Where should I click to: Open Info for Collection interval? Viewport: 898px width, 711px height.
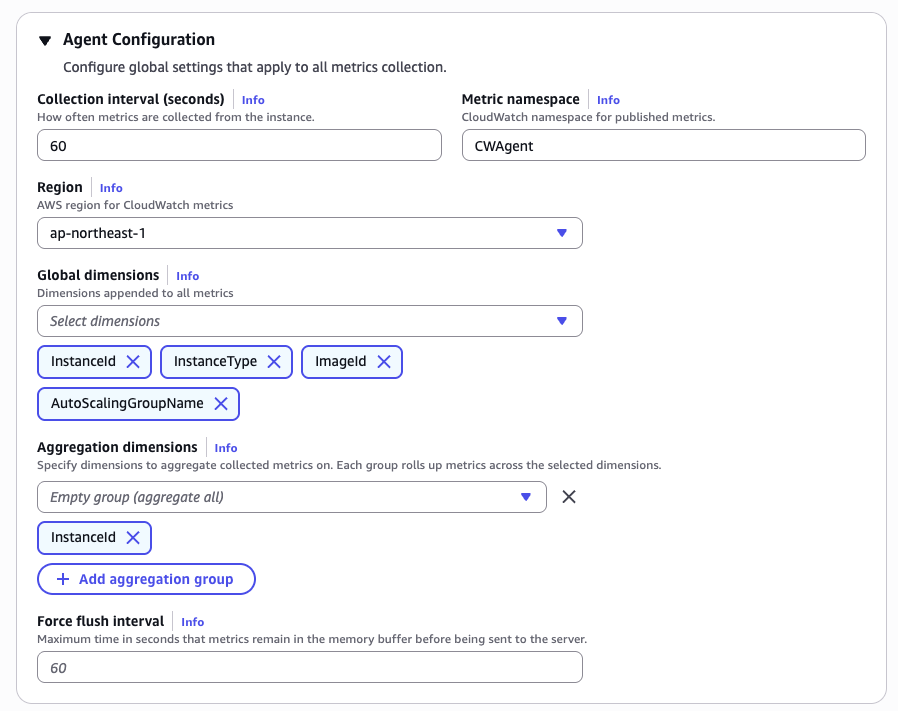(253, 100)
